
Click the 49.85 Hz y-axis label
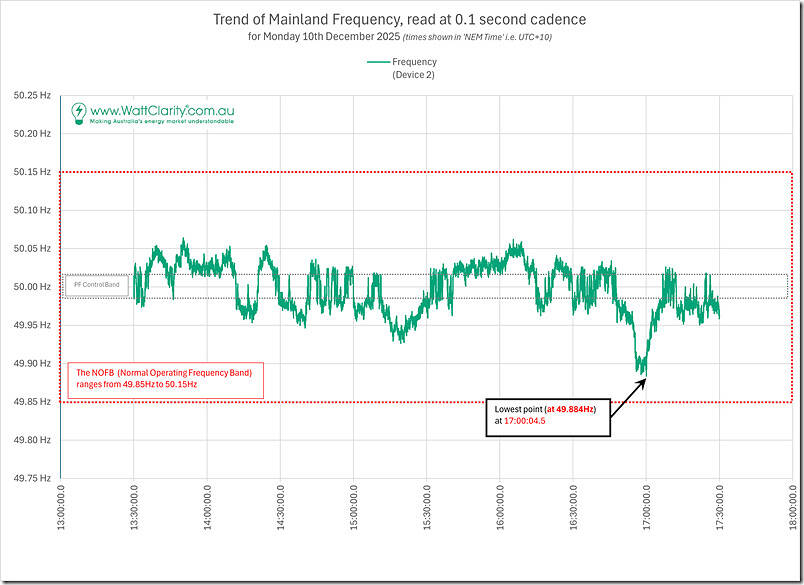click(x=32, y=402)
